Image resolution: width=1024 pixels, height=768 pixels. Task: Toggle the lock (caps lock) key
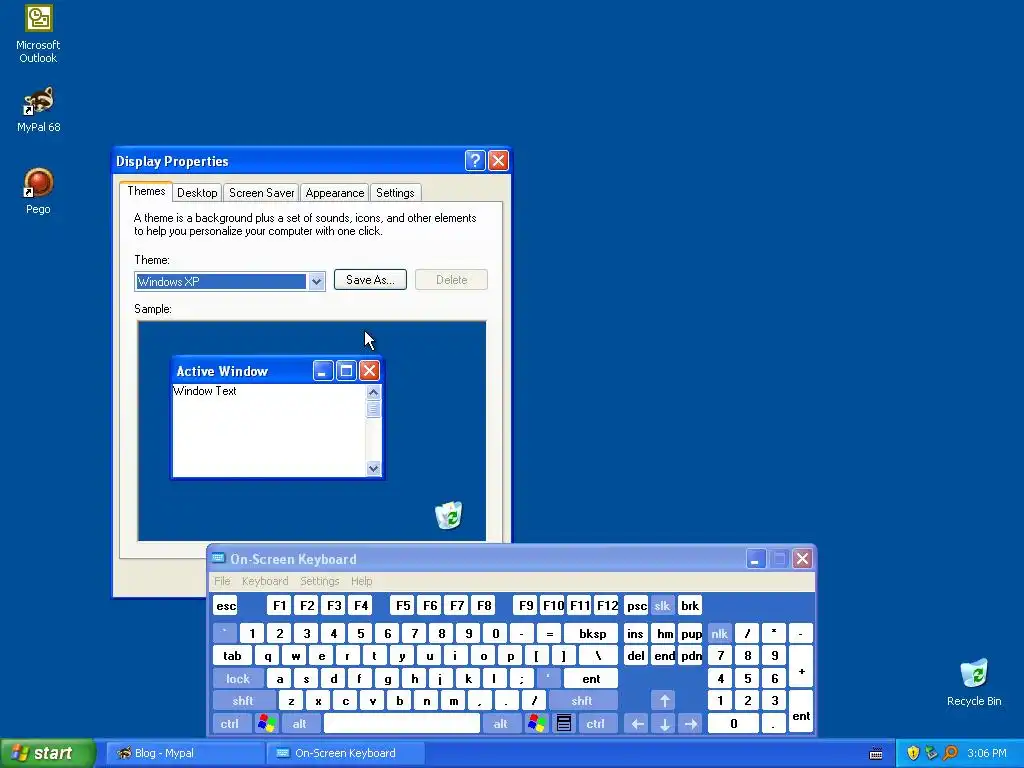pos(238,679)
